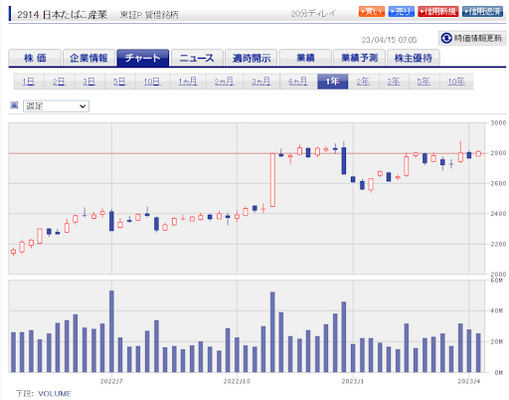Open the 適時開示 tab
Screen dimensions: 509x400
[x=251, y=58]
